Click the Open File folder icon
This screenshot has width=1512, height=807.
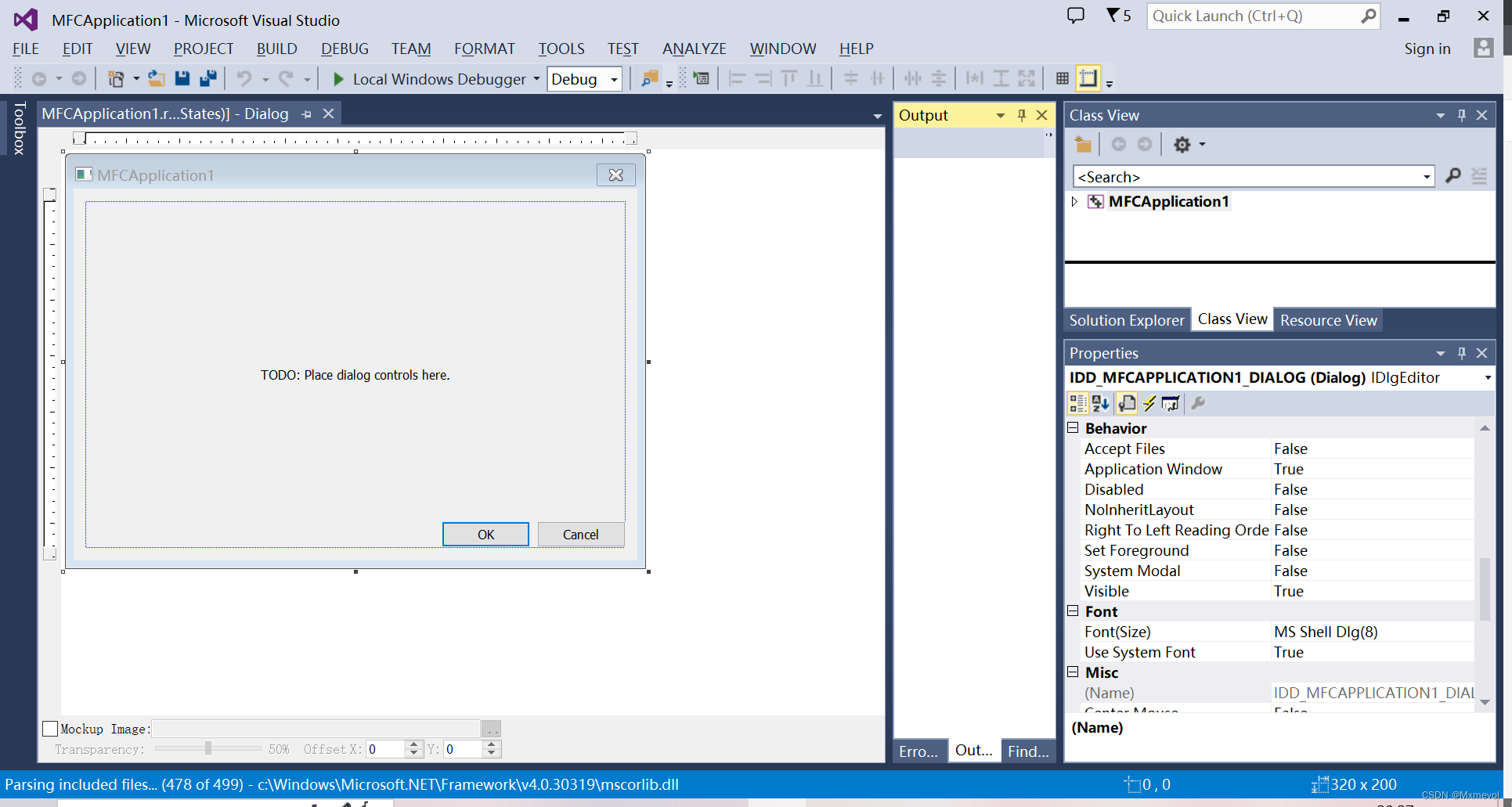click(157, 78)
